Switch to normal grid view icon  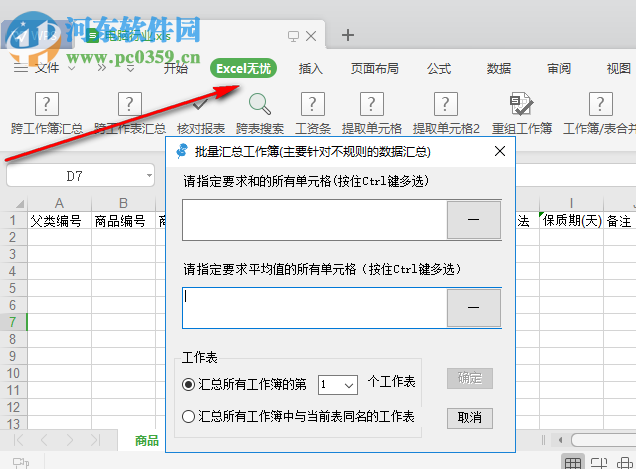[573, 463]
